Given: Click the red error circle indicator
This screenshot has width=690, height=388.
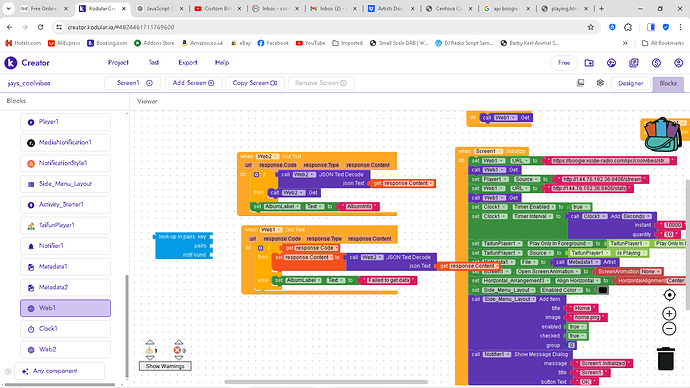Looking at the screenshot, I should [177, 350].
